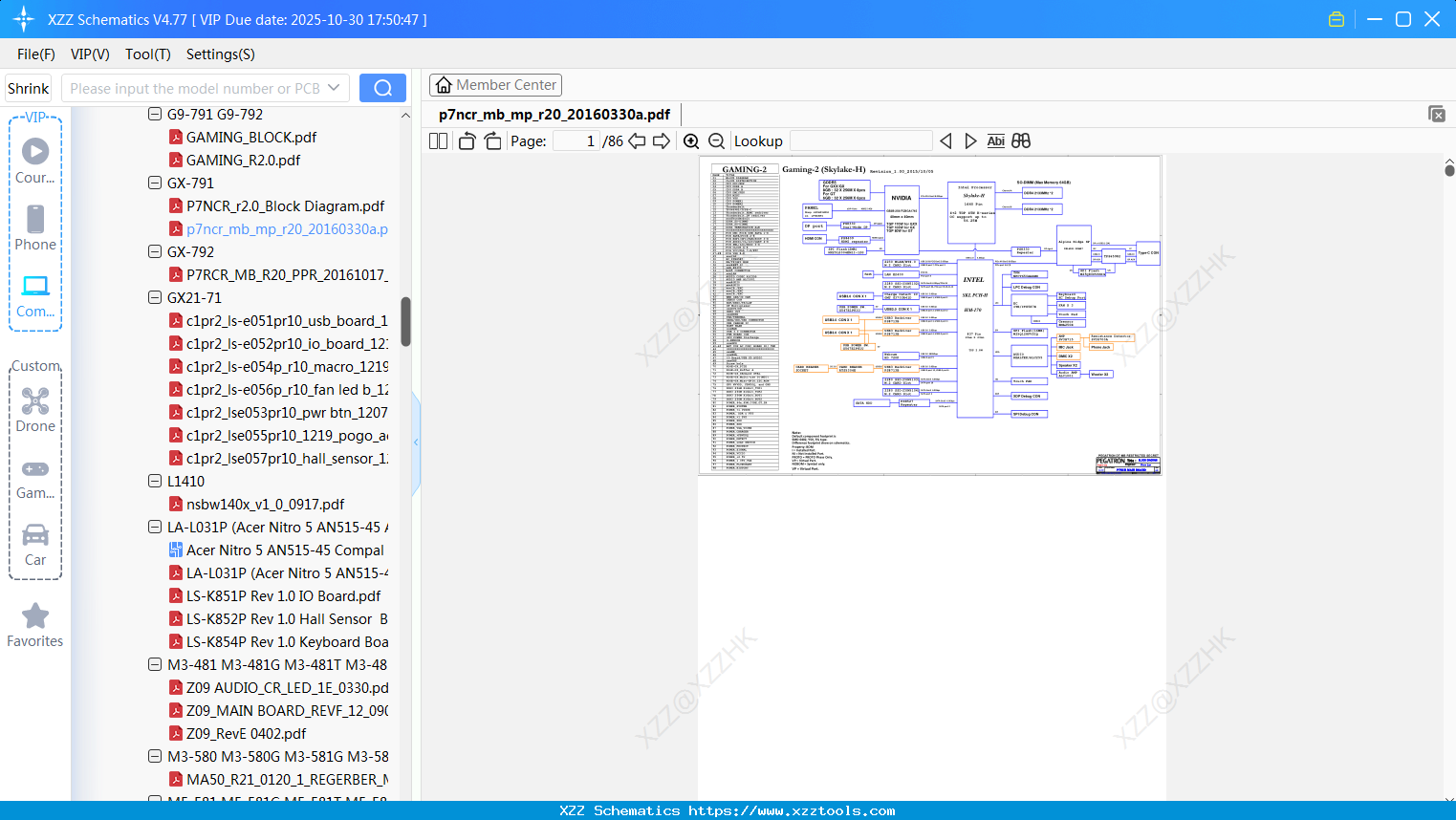Collapse the GX21-71 tree node
The width and height of the screenshot is (1456, 820).
[x=155, y=297]
